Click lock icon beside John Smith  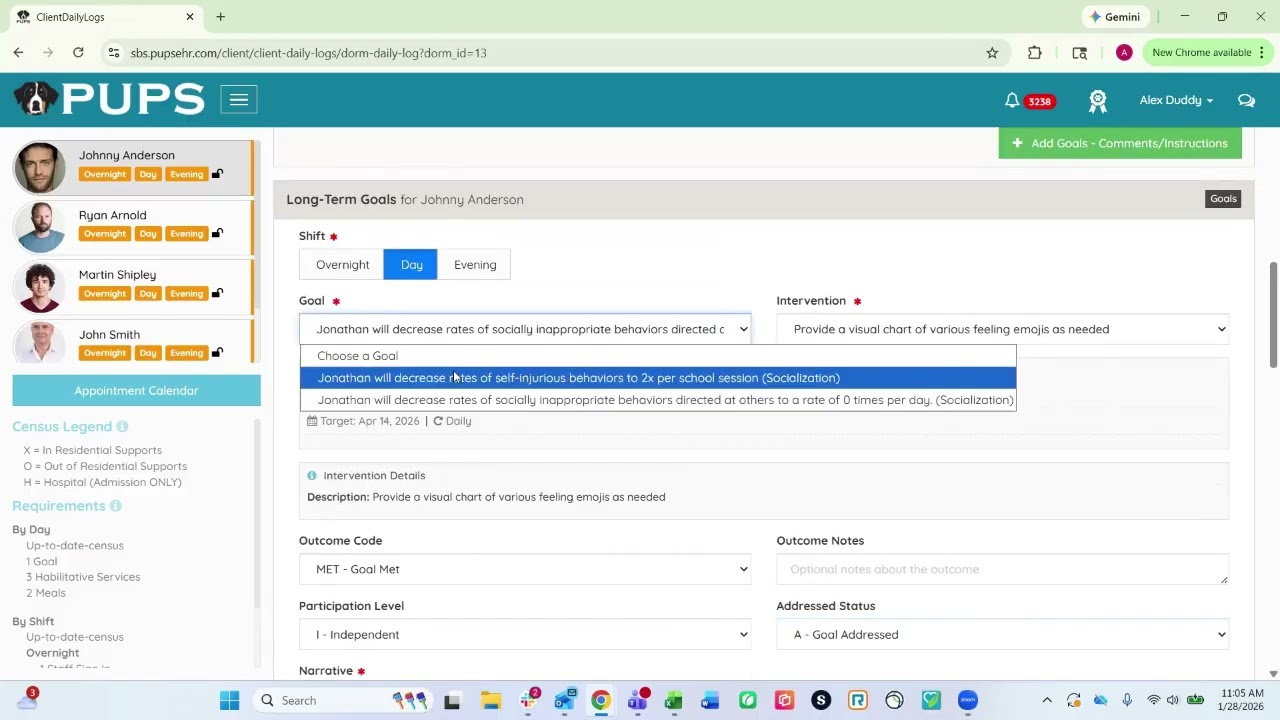click(x=217, y=352)
